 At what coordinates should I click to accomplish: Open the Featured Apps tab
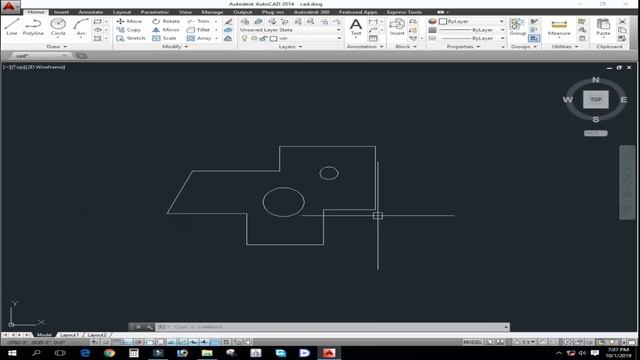(358, 12)
